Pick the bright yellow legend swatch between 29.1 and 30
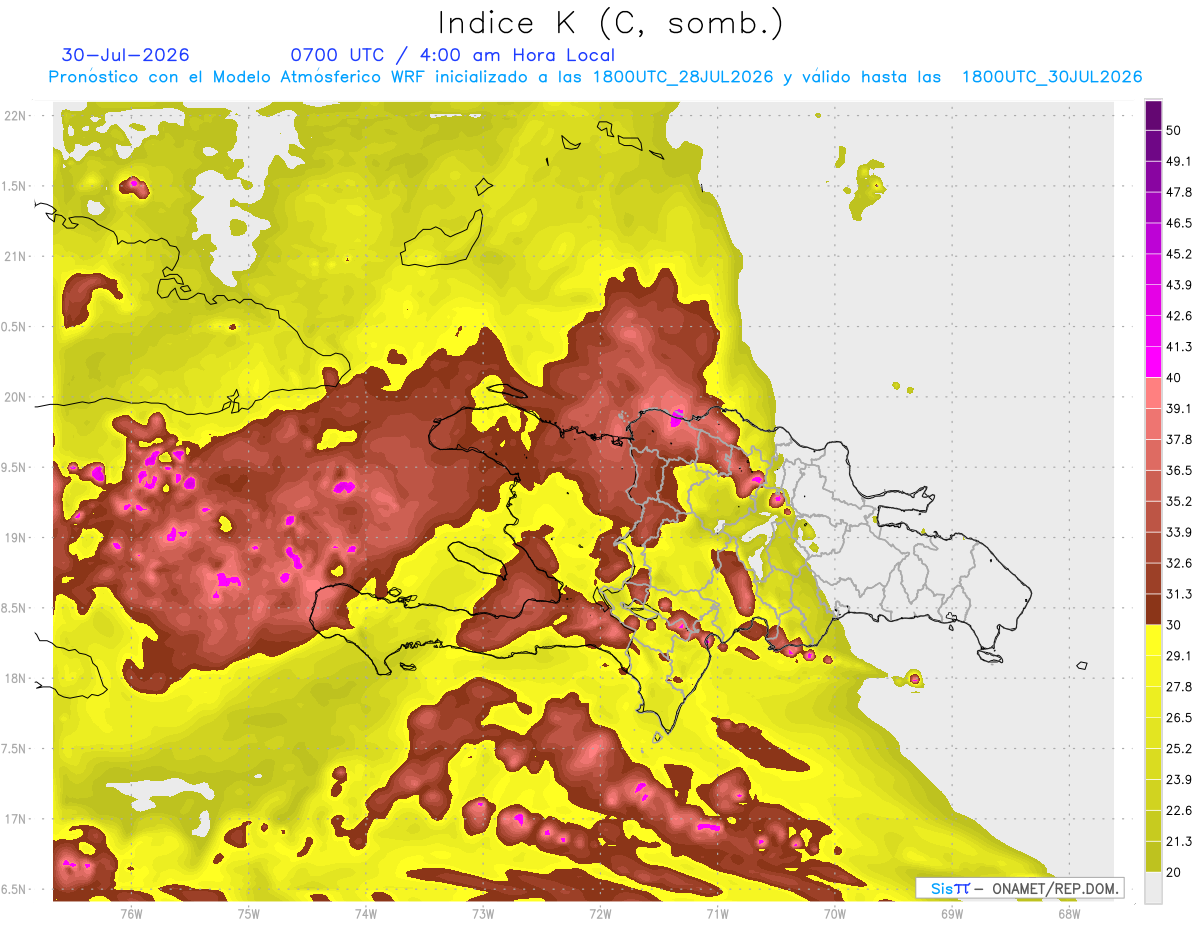The height and width of the screenshot is (927, 1200). [1153, 640]
